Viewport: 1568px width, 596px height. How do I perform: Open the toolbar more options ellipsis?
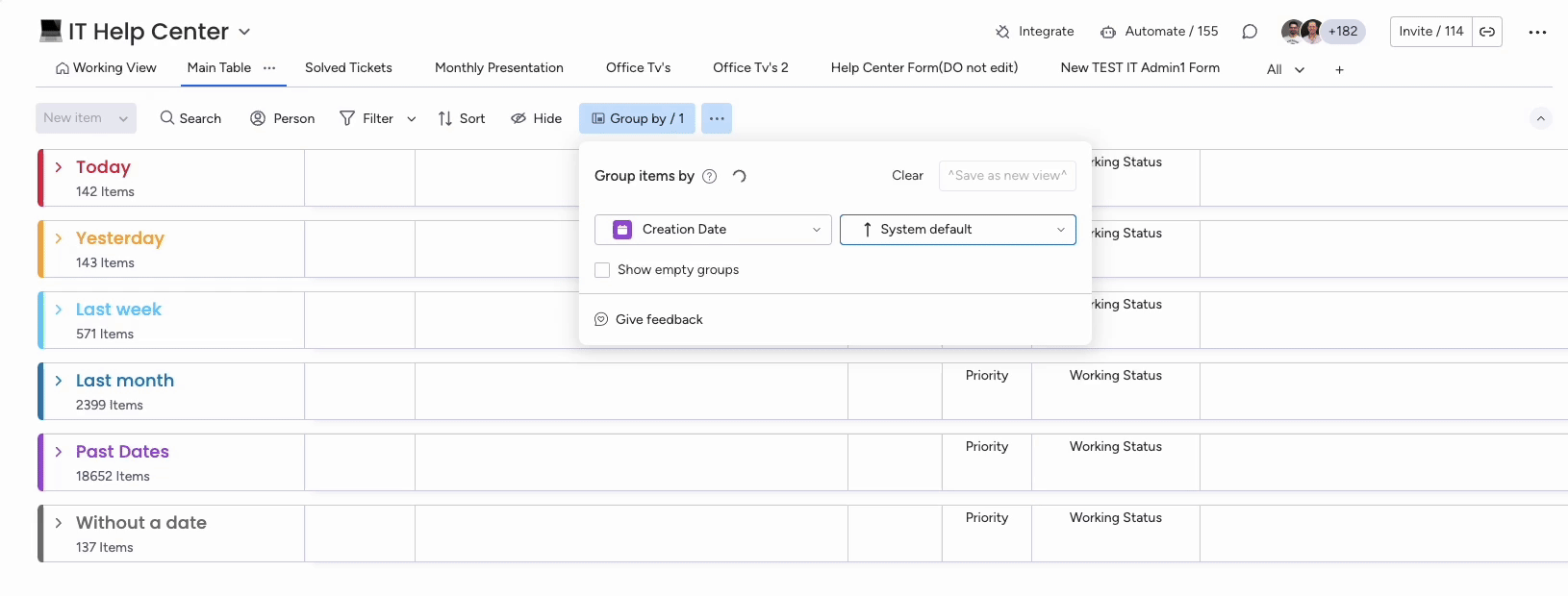(x=717, y=118)
